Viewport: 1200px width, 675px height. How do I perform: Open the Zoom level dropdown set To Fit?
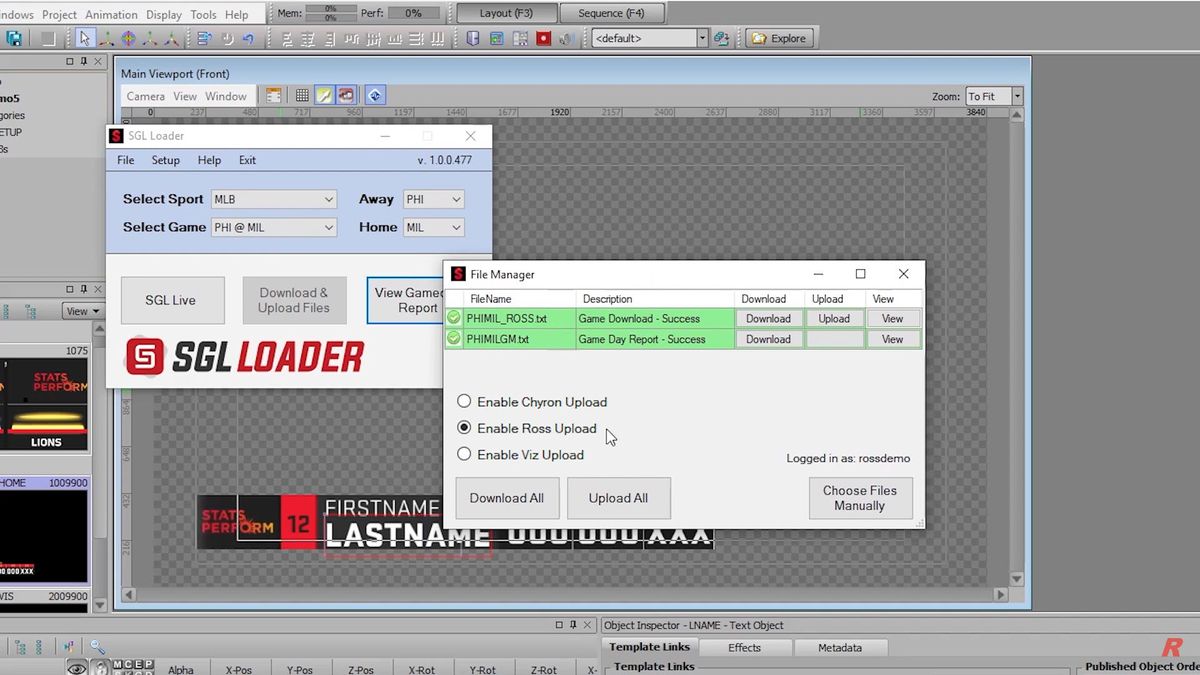990,95
